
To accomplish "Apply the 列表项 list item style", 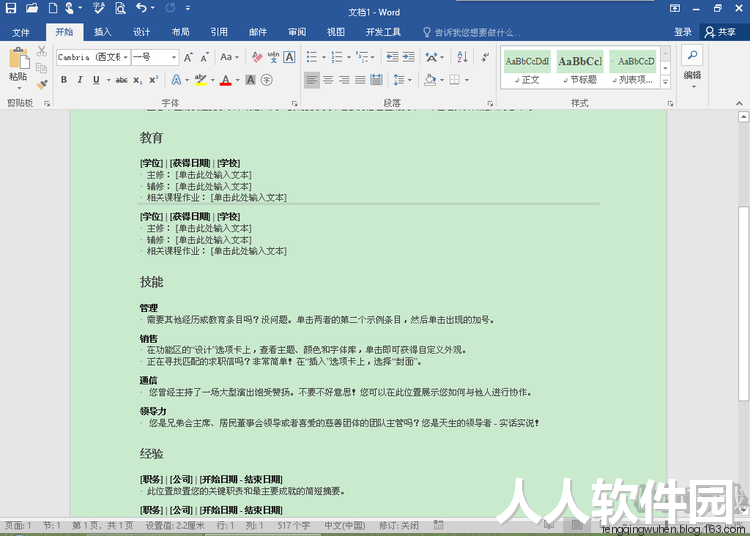I will [x=632, y=67].
